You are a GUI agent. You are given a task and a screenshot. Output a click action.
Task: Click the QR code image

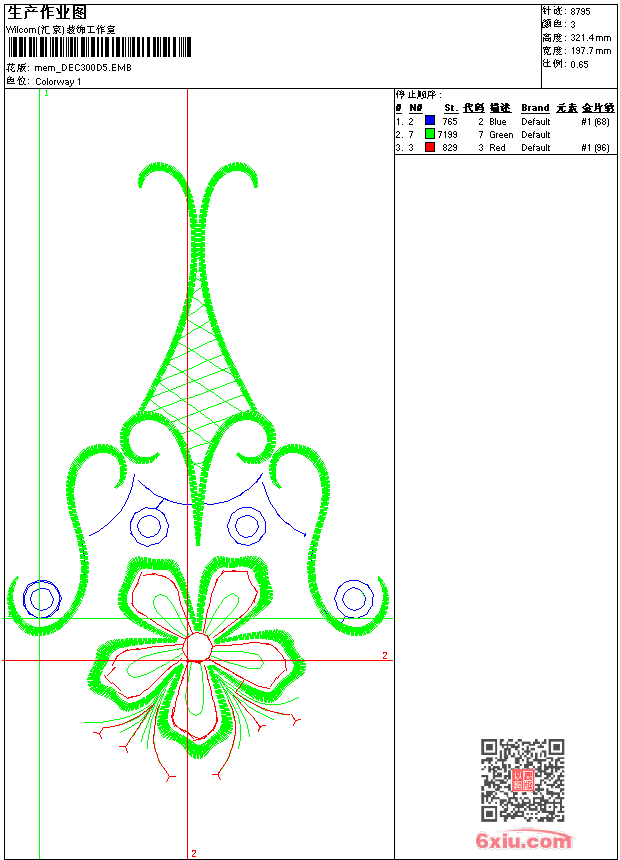(x=523, y=780)
